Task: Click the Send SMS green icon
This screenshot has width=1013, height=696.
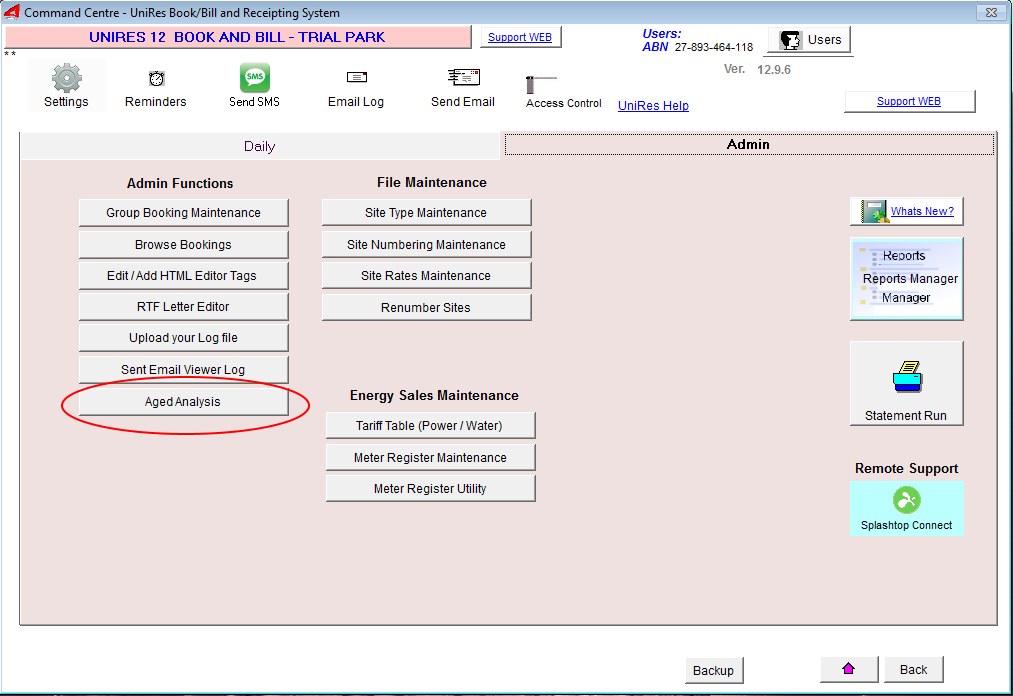Action: point(254,78)
